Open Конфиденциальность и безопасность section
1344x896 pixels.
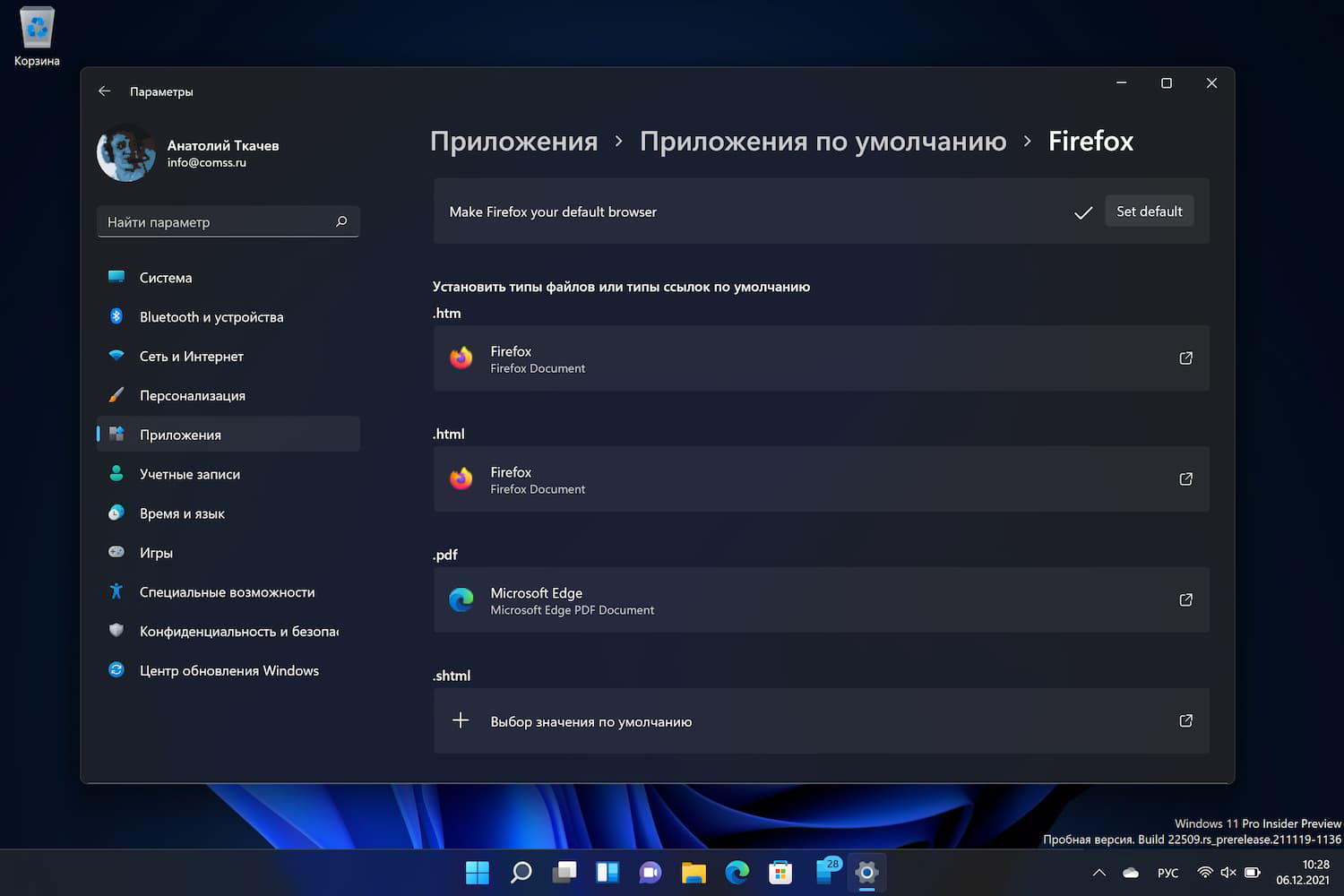pos(228,632)
